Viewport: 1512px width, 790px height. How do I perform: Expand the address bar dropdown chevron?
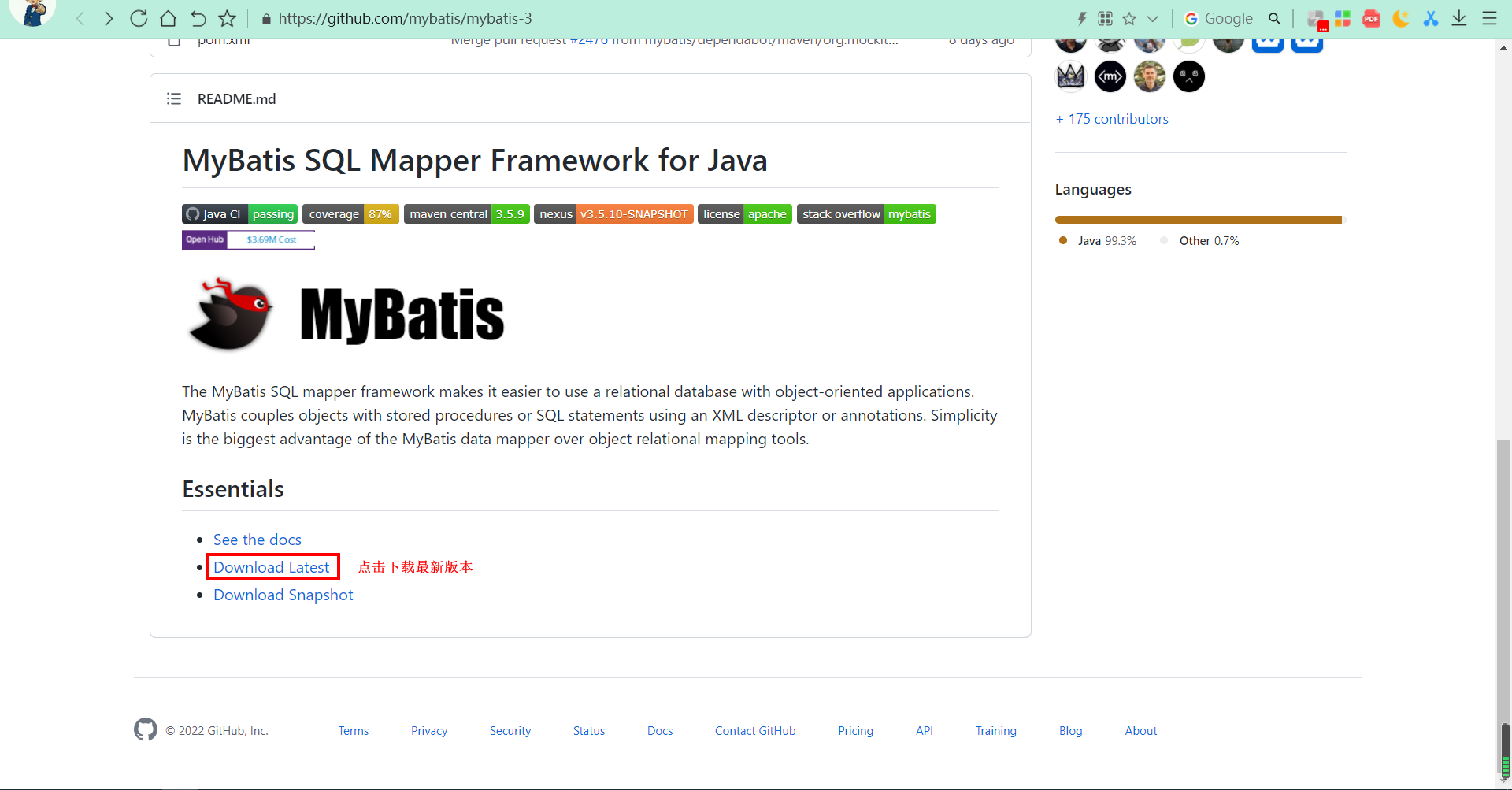[x=1153, y=18]
